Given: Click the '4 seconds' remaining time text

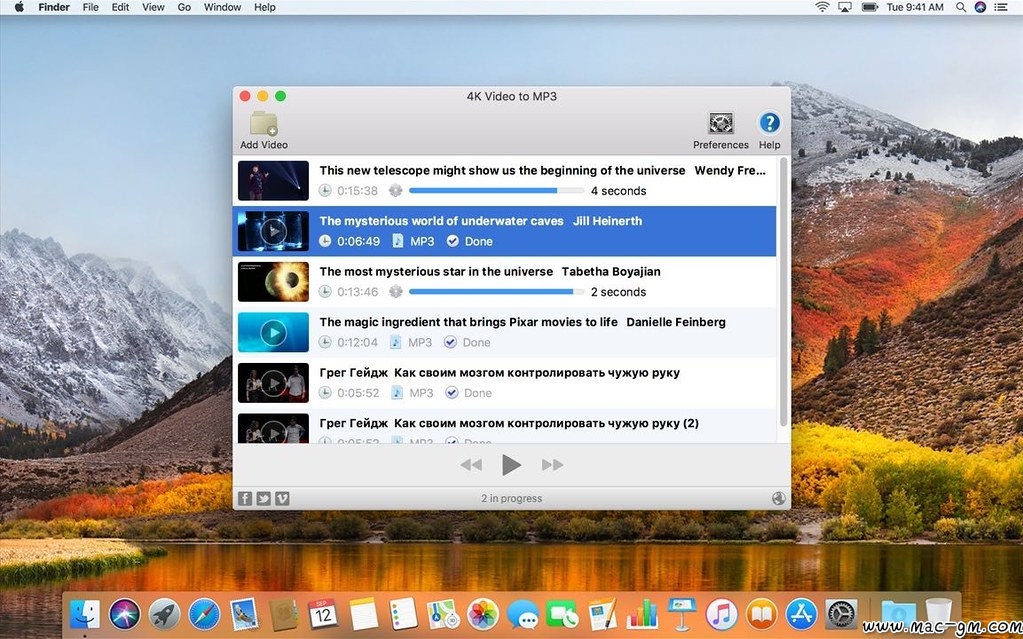Looking at the screenshot, I should click(618, 191).
